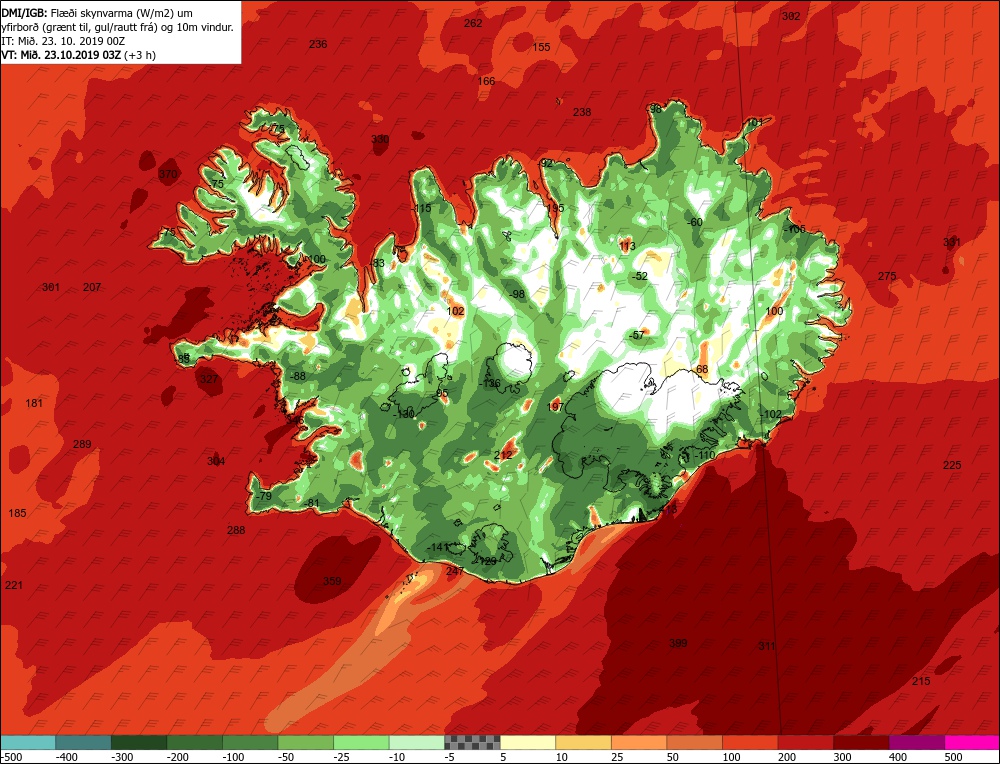The height and width of the screenshot is (764, 1000).
Task: Click the '-57' value on the map
Action: point(636,335)
